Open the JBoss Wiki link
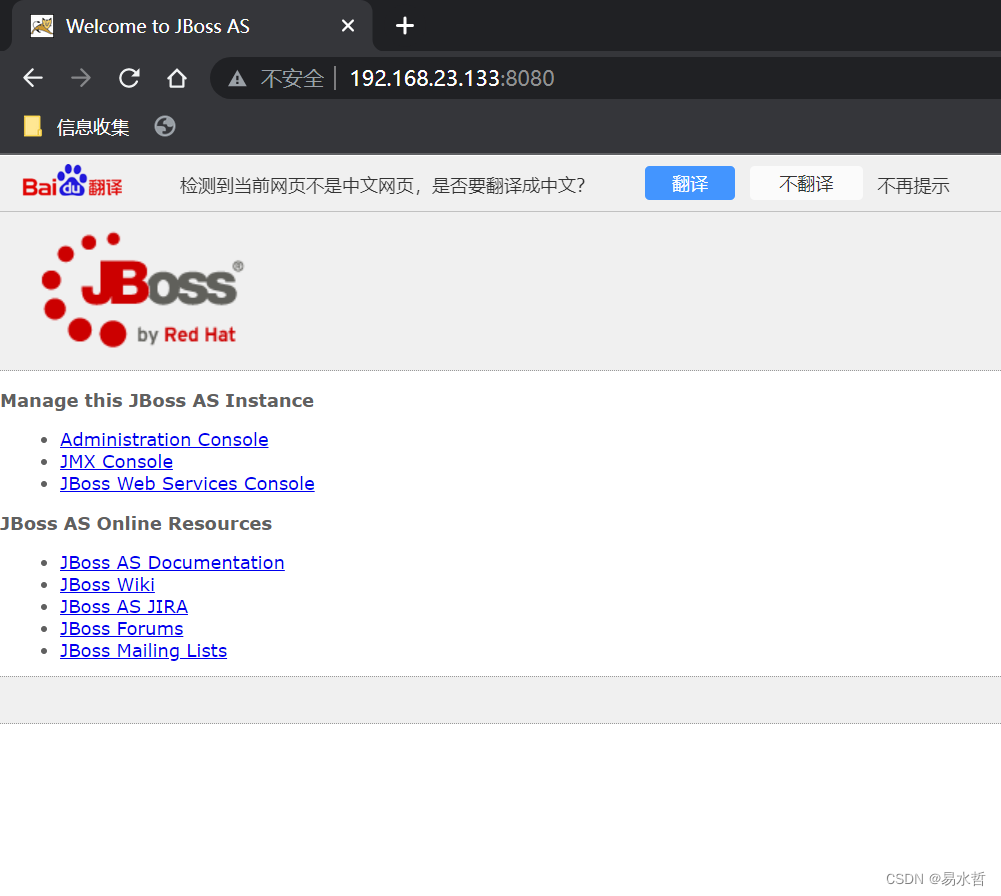Viewport: 1001px width, 896px height. pyautogui.click(x=107, y=585)
